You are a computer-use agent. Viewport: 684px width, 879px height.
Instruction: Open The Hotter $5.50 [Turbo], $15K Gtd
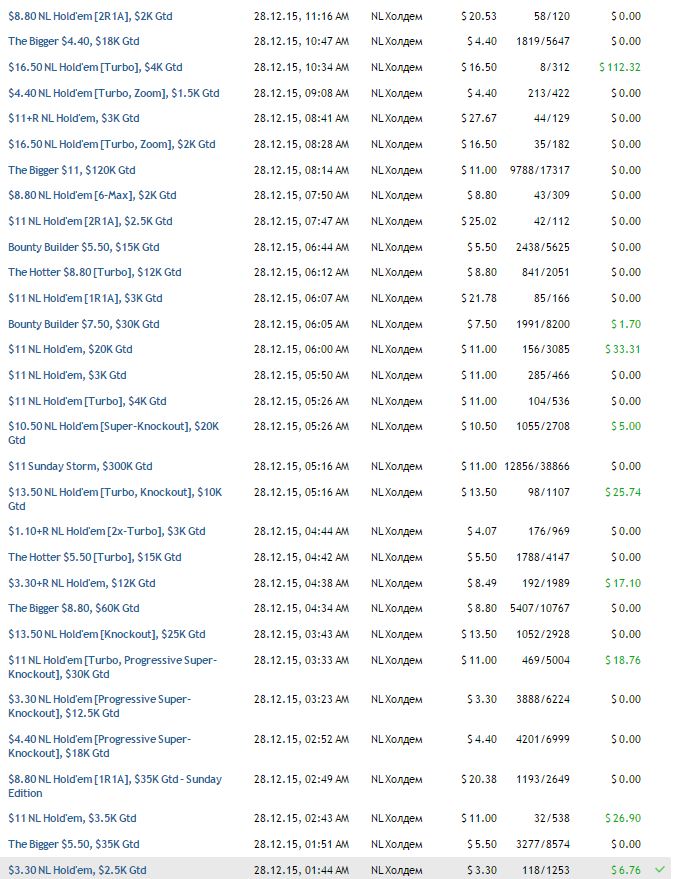(x=95, y=557)
